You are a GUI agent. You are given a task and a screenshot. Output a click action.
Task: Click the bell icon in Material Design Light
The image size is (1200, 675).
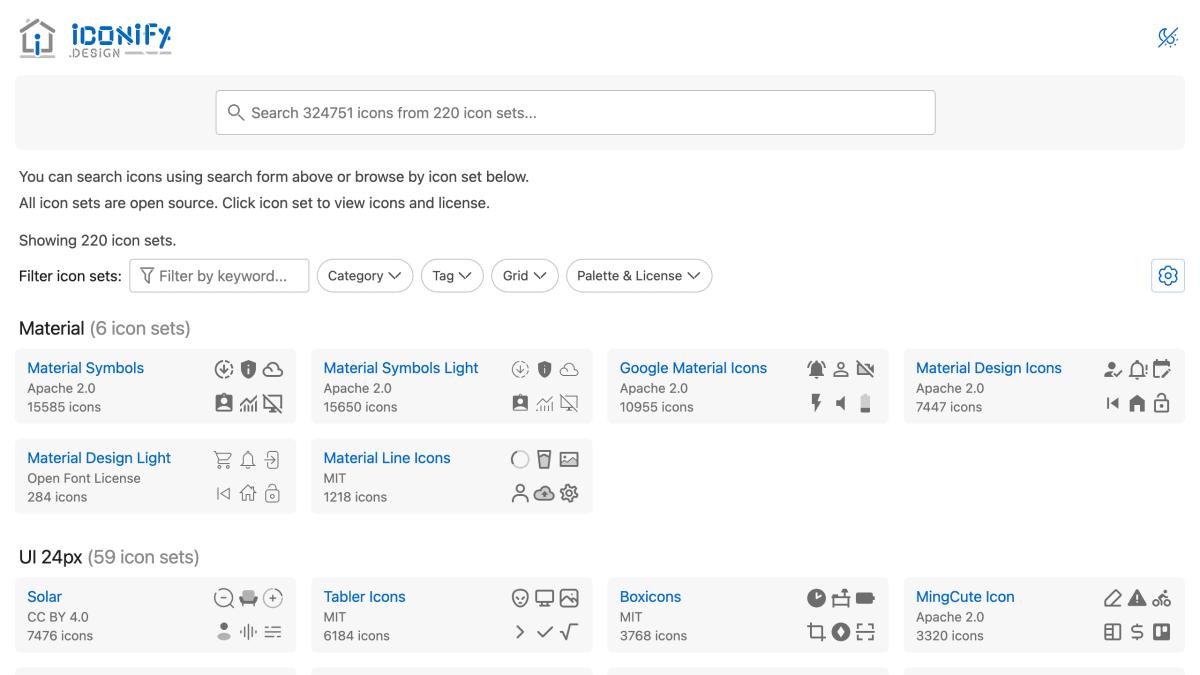(x=248, y=460)
